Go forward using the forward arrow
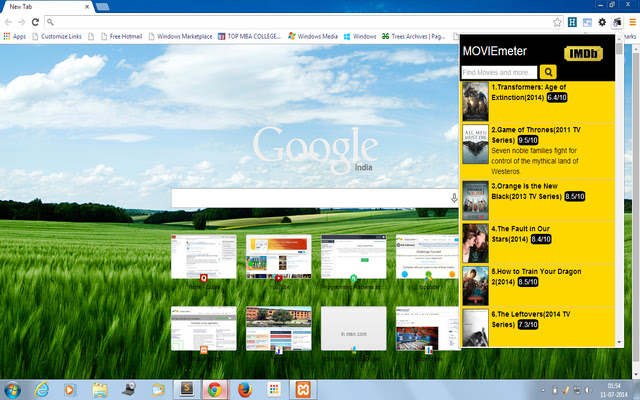640x400 pixels. pyautogui.click(x=22, y=22)
